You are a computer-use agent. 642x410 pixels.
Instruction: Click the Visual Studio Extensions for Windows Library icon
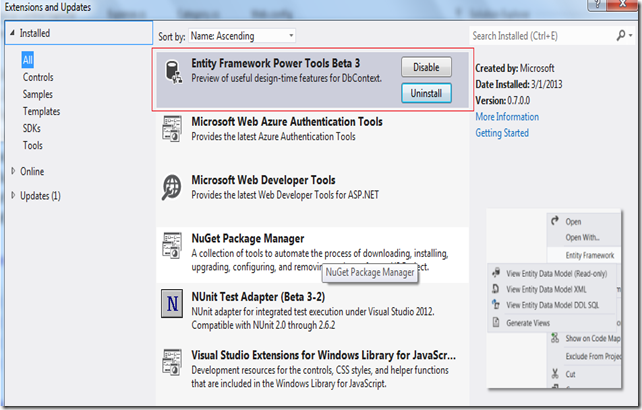tap(172, 362)
